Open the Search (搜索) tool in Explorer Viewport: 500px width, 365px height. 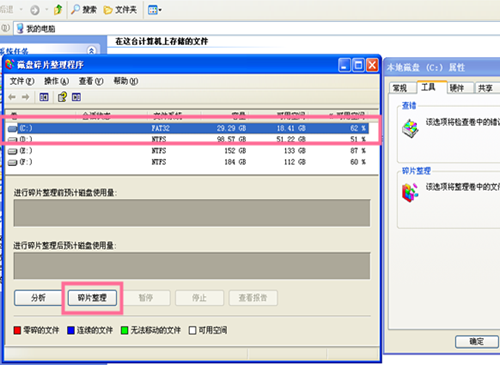click(x=84, y=10)
